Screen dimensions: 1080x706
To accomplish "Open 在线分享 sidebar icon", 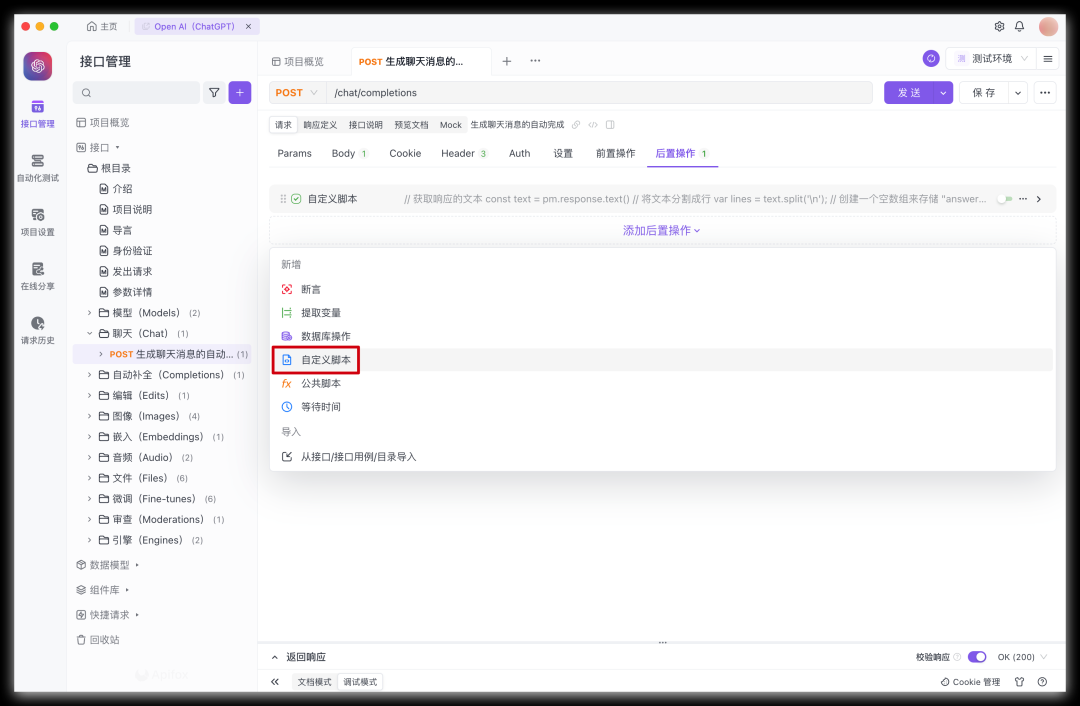I will (x=38, y=275).
